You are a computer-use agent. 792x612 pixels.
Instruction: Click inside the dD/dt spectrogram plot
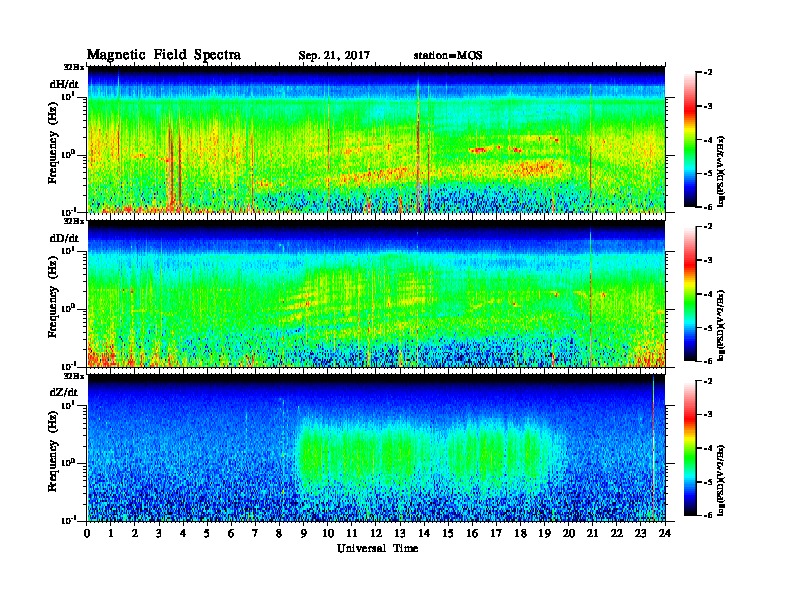tap(376, 293)
